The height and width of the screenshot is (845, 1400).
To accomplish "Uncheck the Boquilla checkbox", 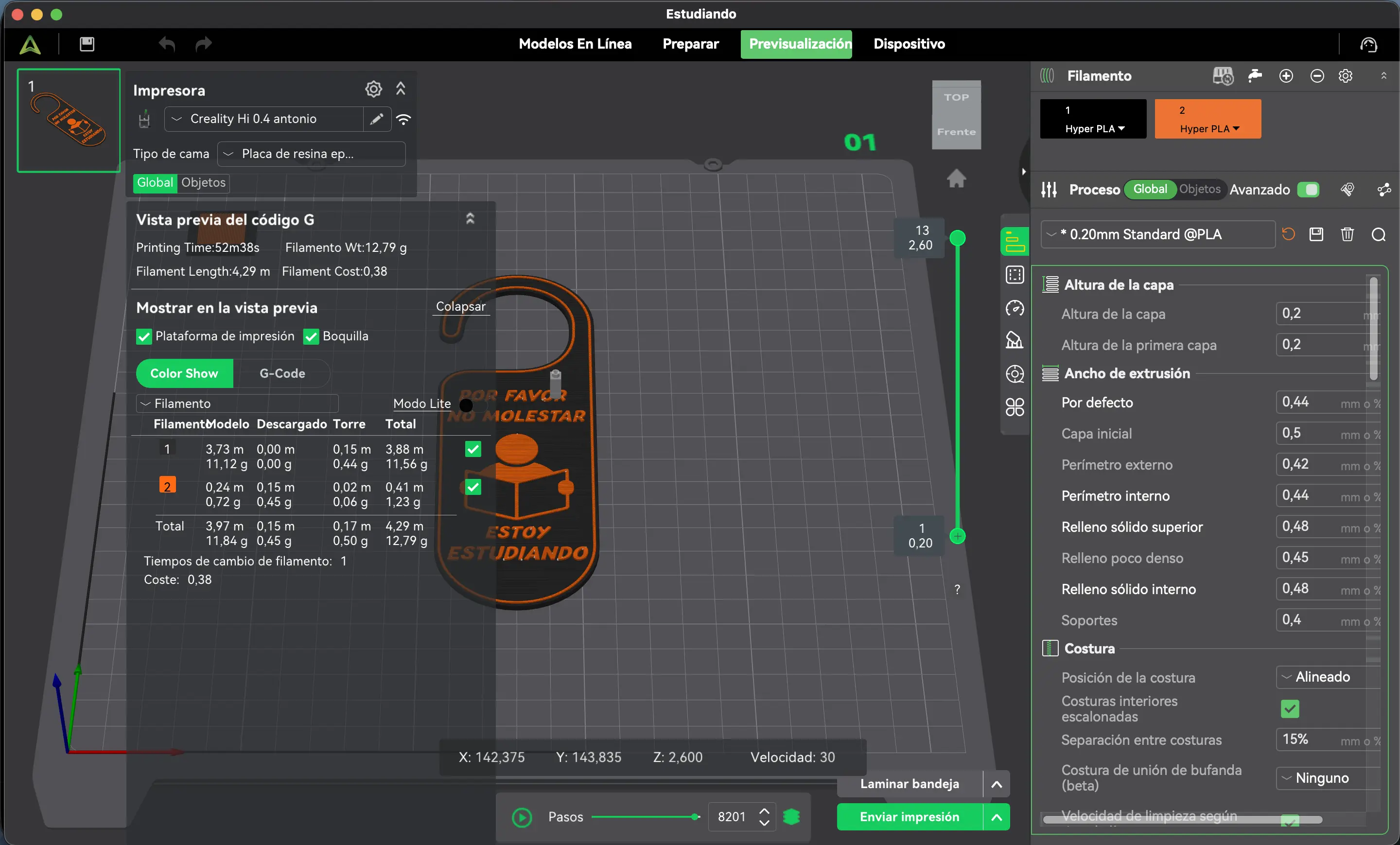I will point(311,336).
